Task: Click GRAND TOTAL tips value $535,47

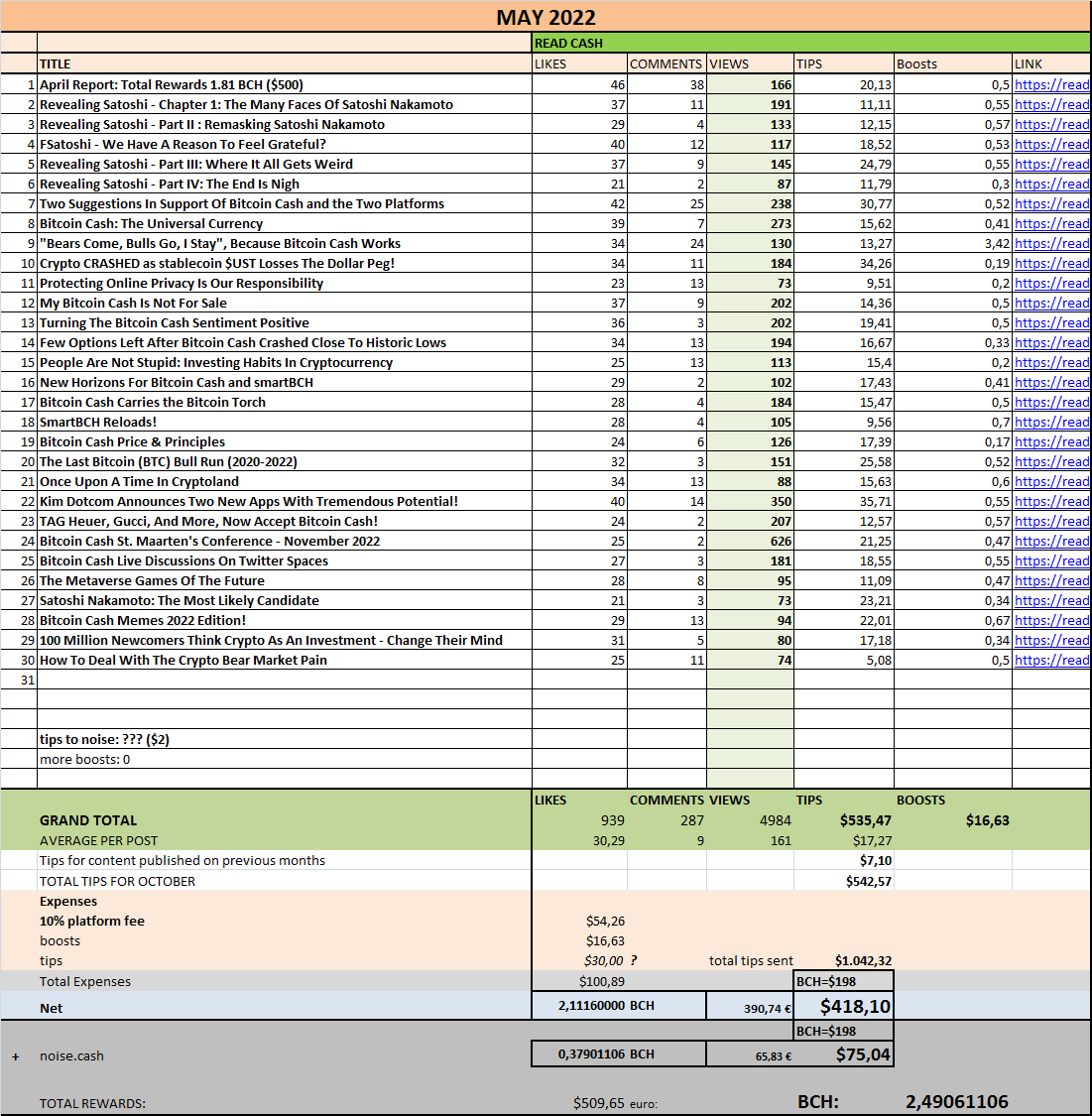Action: (x=865, y=820)
